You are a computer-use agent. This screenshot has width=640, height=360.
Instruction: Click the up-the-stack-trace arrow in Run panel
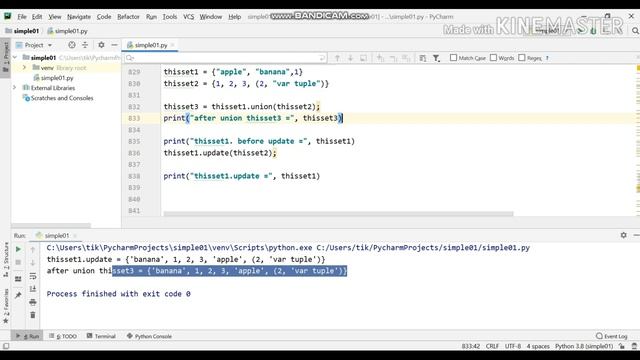[33, 249]
